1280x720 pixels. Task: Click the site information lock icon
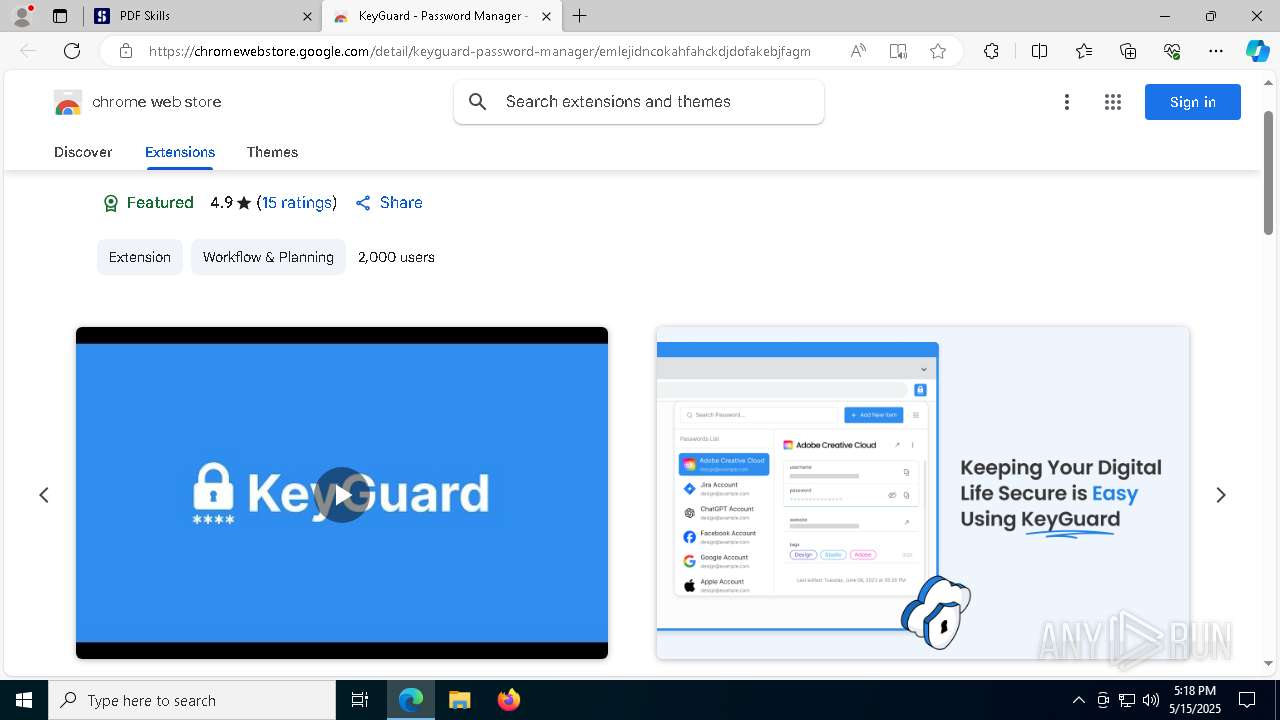[x=126, y=51]
